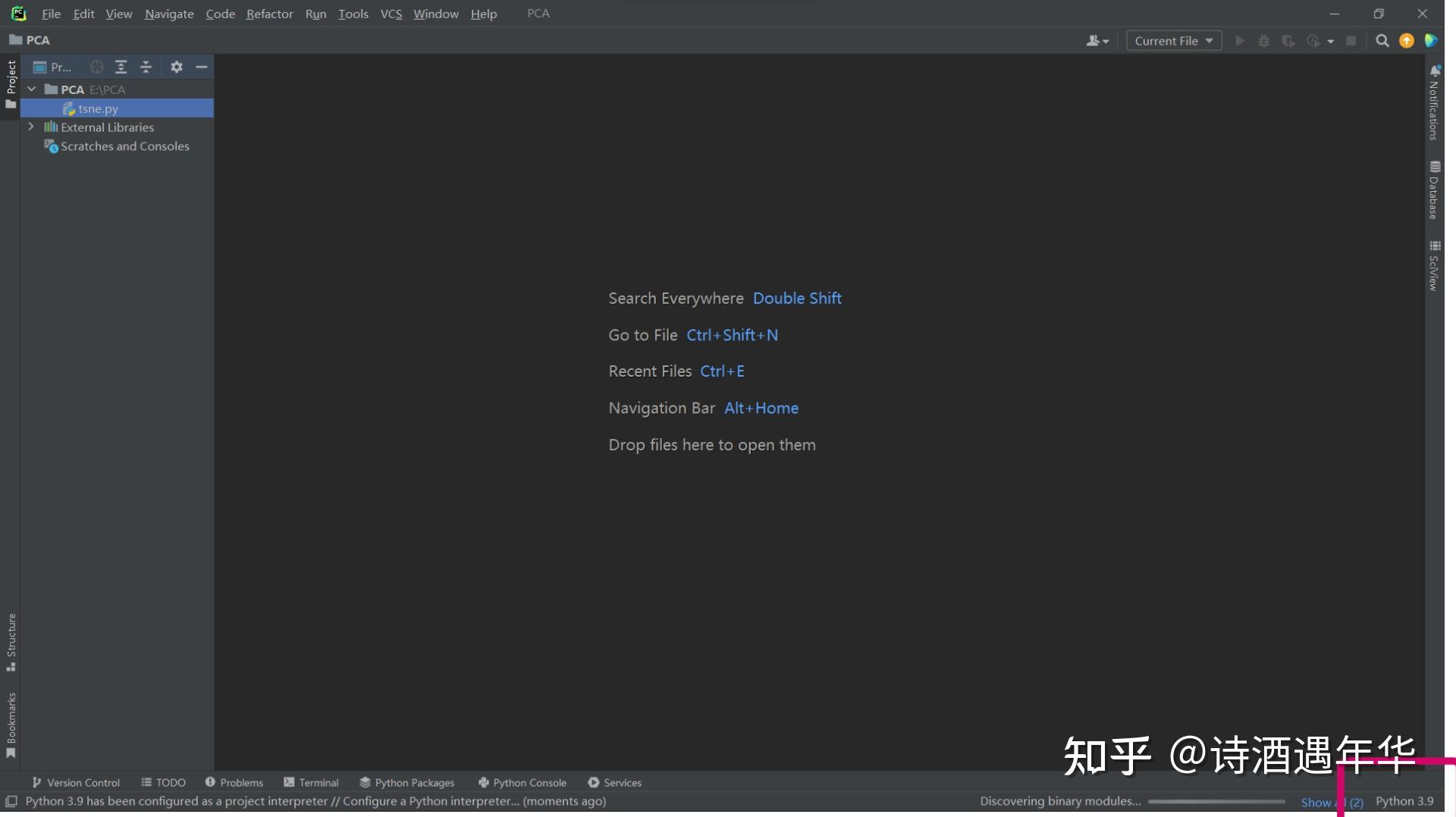Viewport: 1456px width, 817px height.
Task: Expand the External Libraries node
Action: point(32,127)
